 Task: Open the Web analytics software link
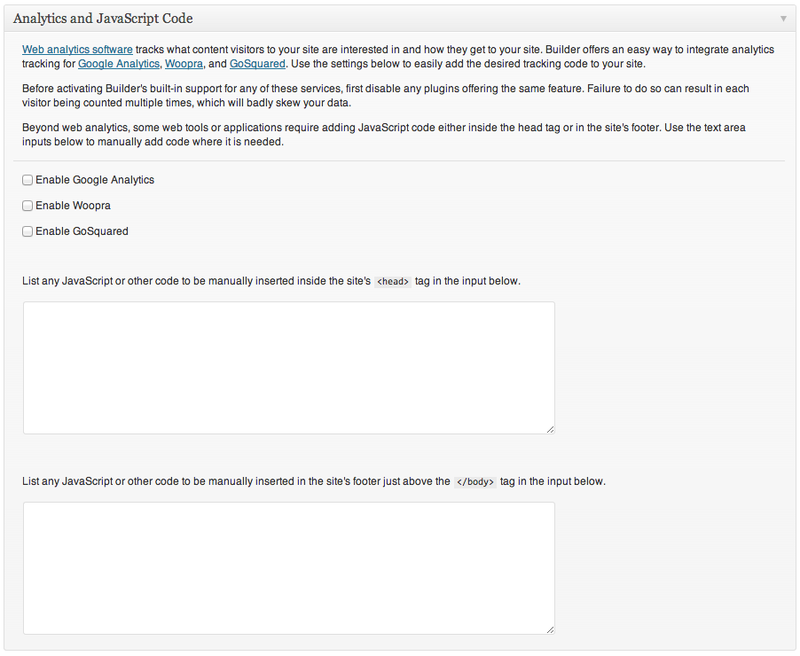click(77, 49)
